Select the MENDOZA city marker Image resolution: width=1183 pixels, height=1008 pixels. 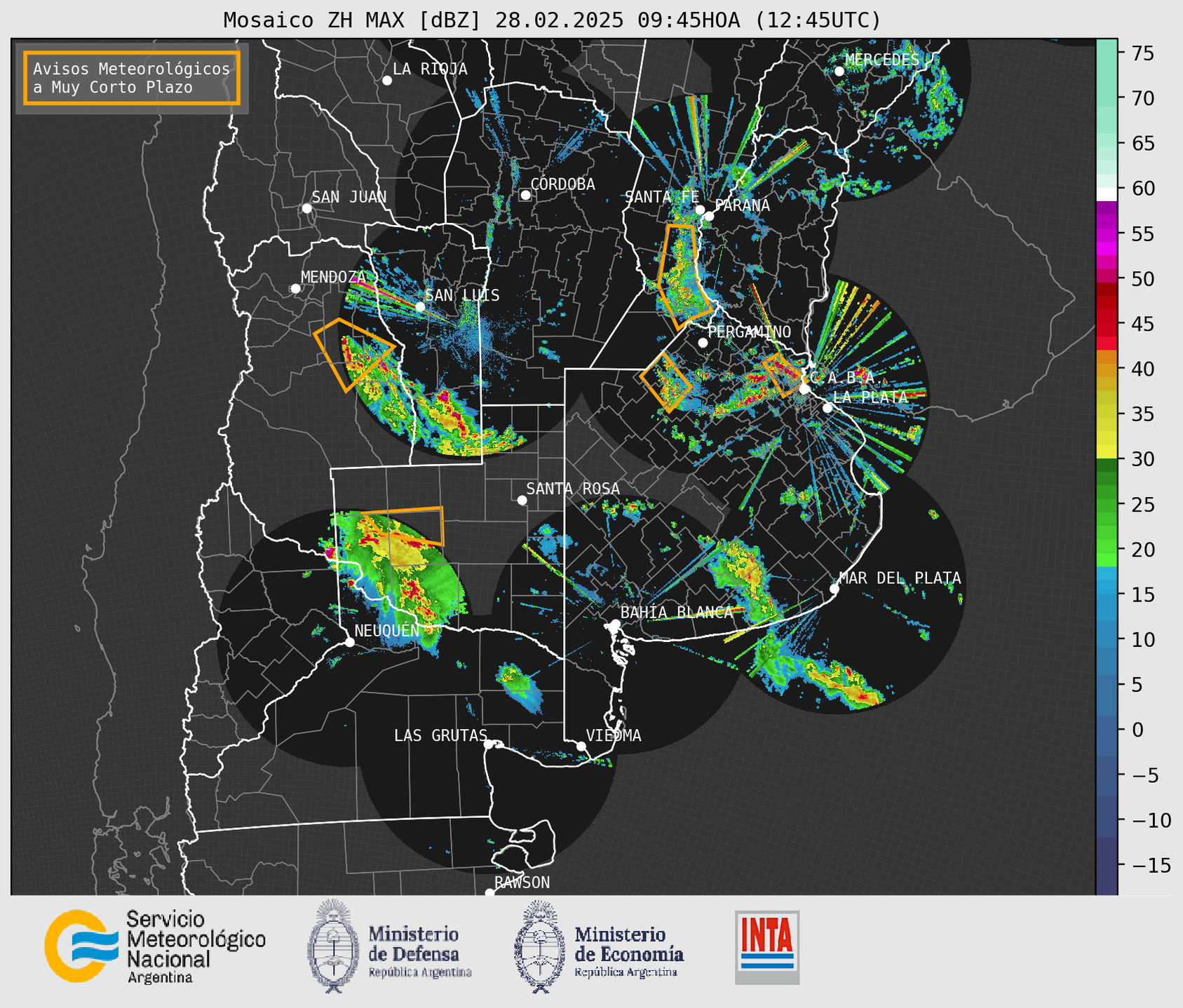pyautogui.click(x=296, y=289)
